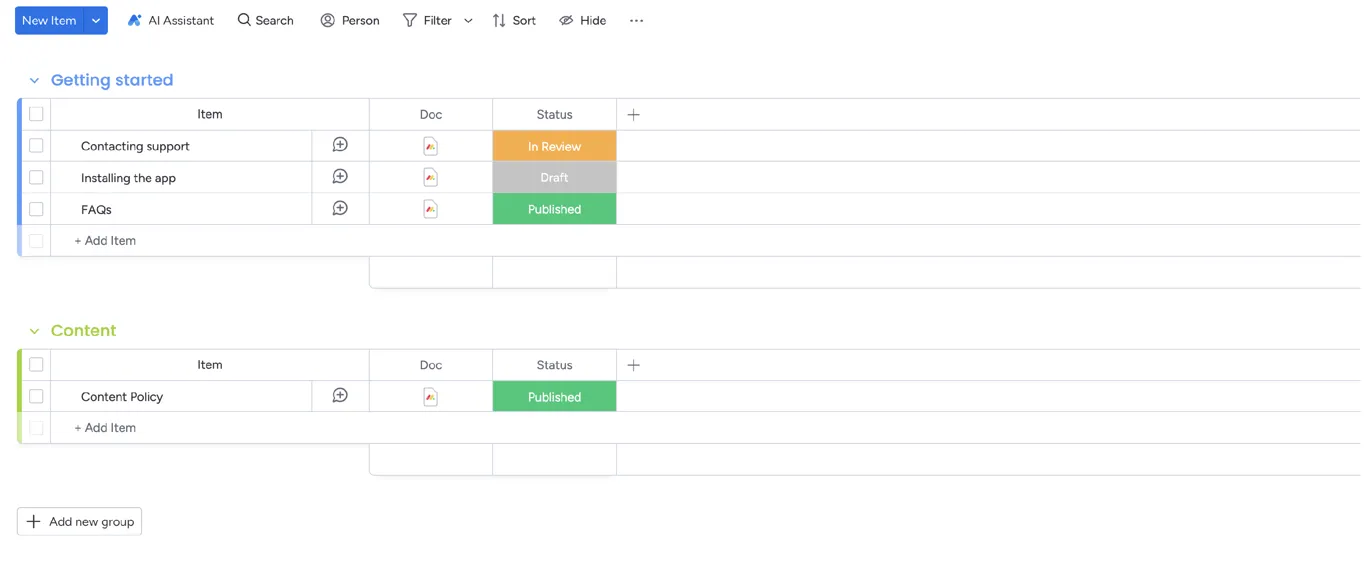Add an item under Content group
The width and height of the screenshot is (1366, 585).
[104, 427]
